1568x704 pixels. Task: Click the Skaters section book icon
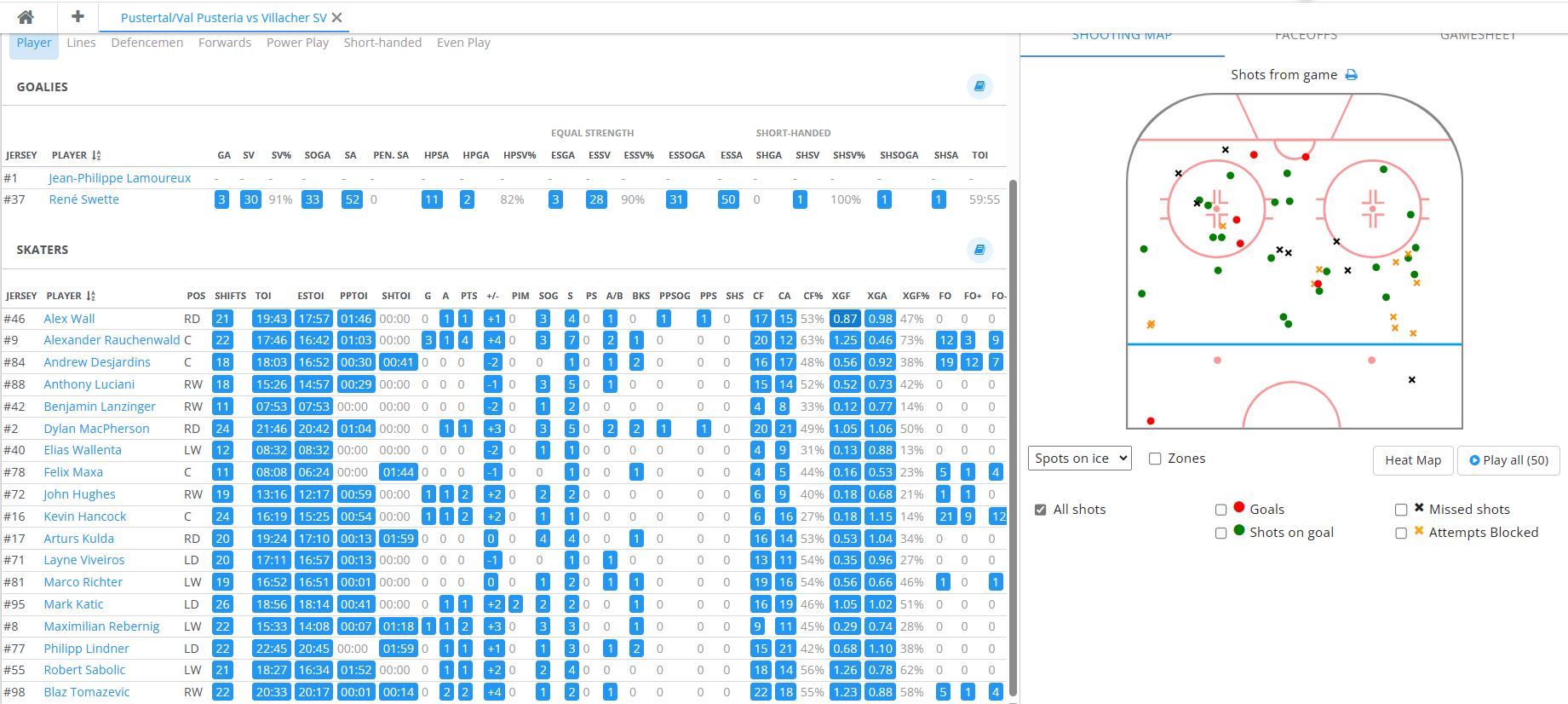coord(979,250)
